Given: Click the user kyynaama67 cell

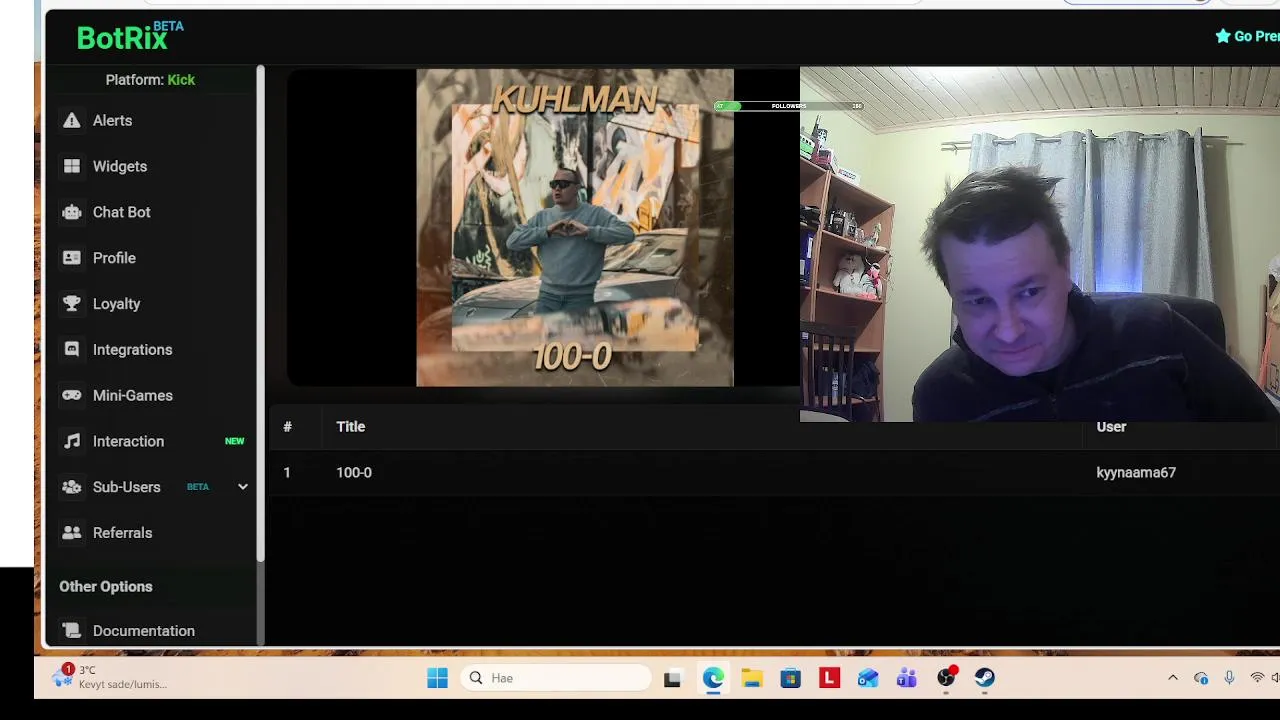Looking at the screenshot, I should click(1136, 473).
